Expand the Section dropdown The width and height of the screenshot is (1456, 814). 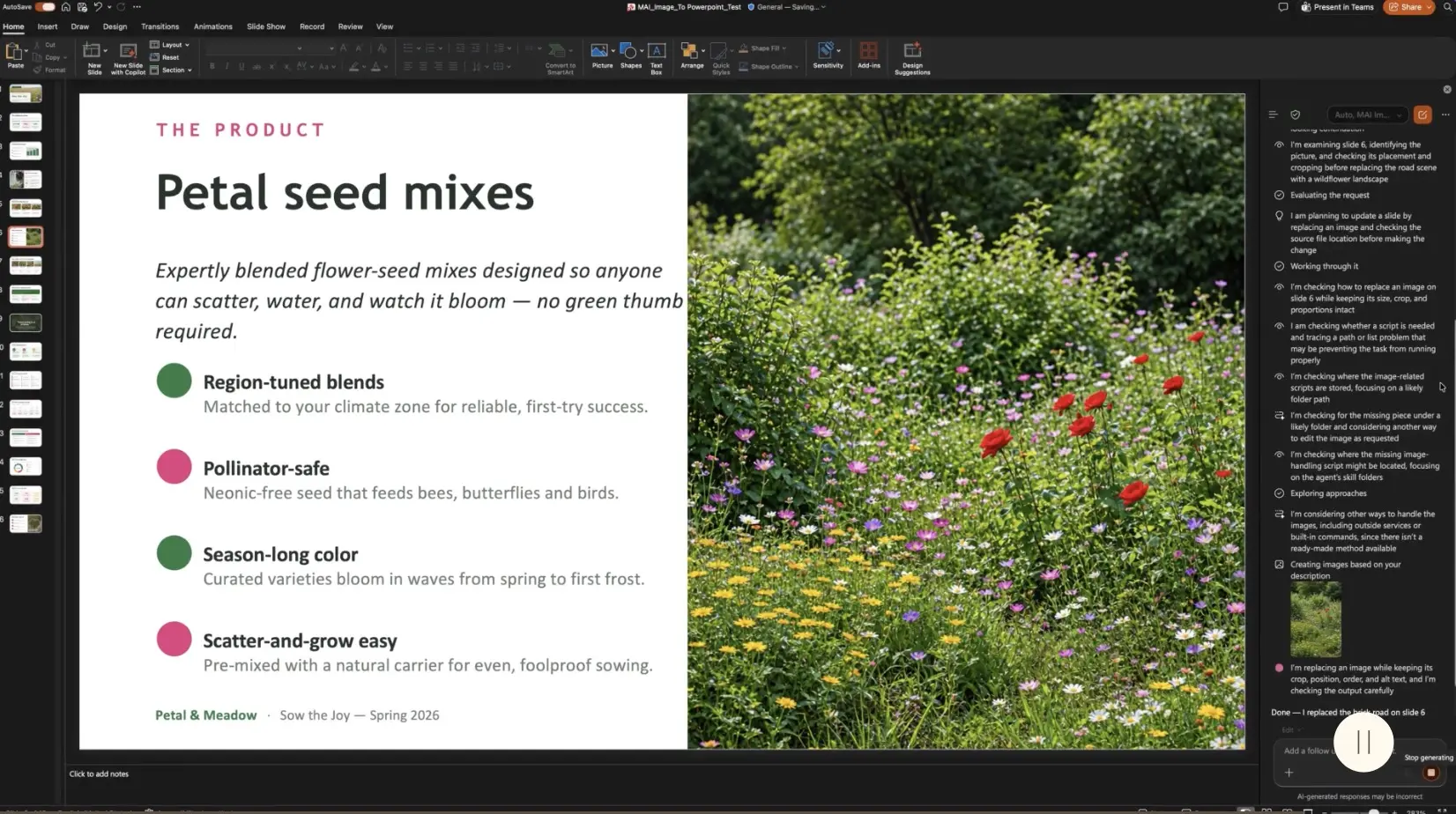click(x=171, y=70)
